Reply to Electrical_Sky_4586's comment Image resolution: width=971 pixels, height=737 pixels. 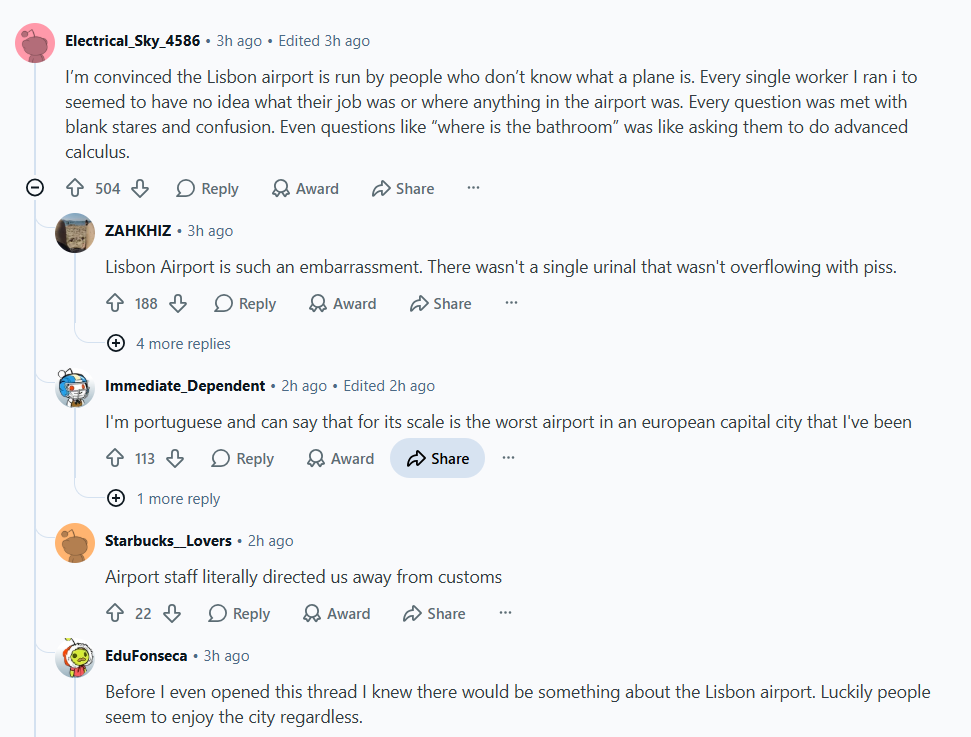[207, 188]
